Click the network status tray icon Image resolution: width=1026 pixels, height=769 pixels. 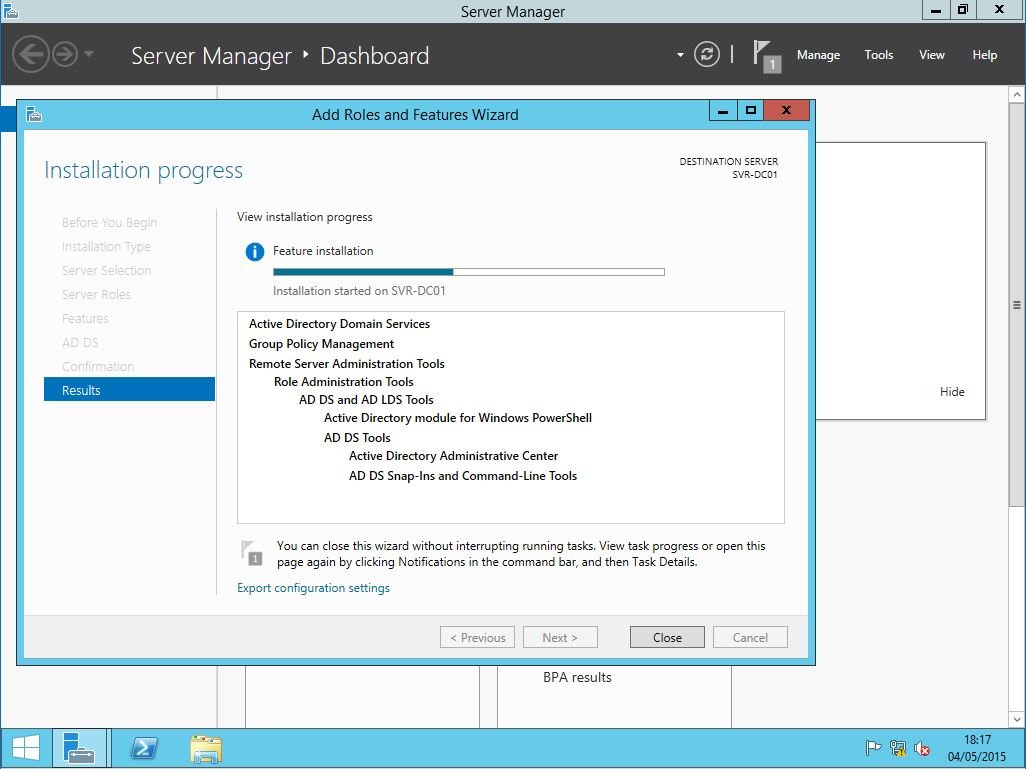[898, 748]
